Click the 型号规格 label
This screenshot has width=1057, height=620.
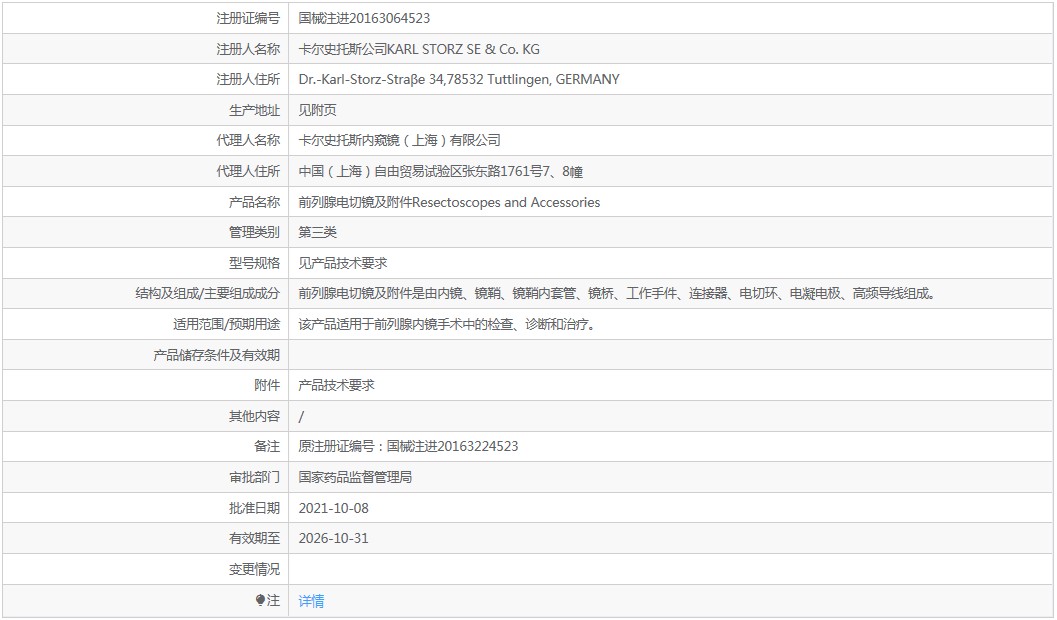click(254, 263)
